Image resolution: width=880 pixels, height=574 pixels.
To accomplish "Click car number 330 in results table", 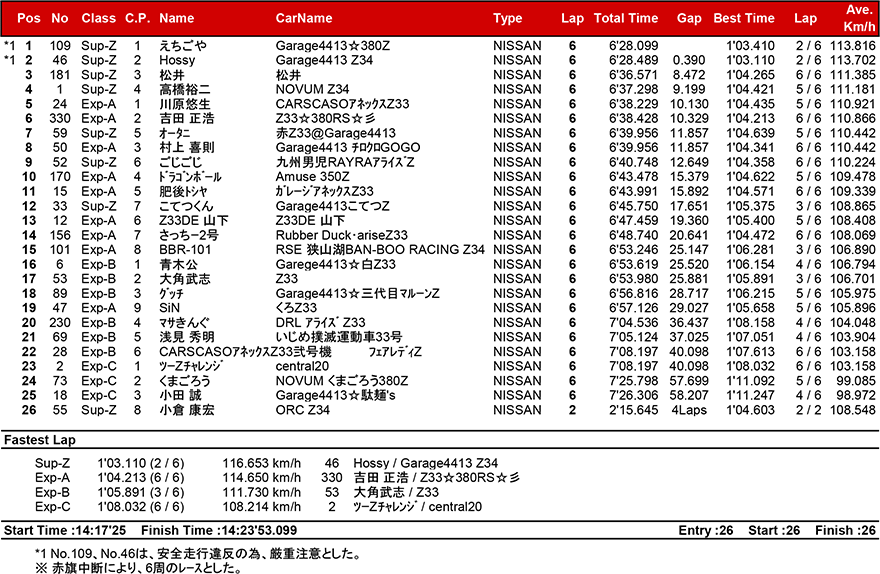I will 59,118.
